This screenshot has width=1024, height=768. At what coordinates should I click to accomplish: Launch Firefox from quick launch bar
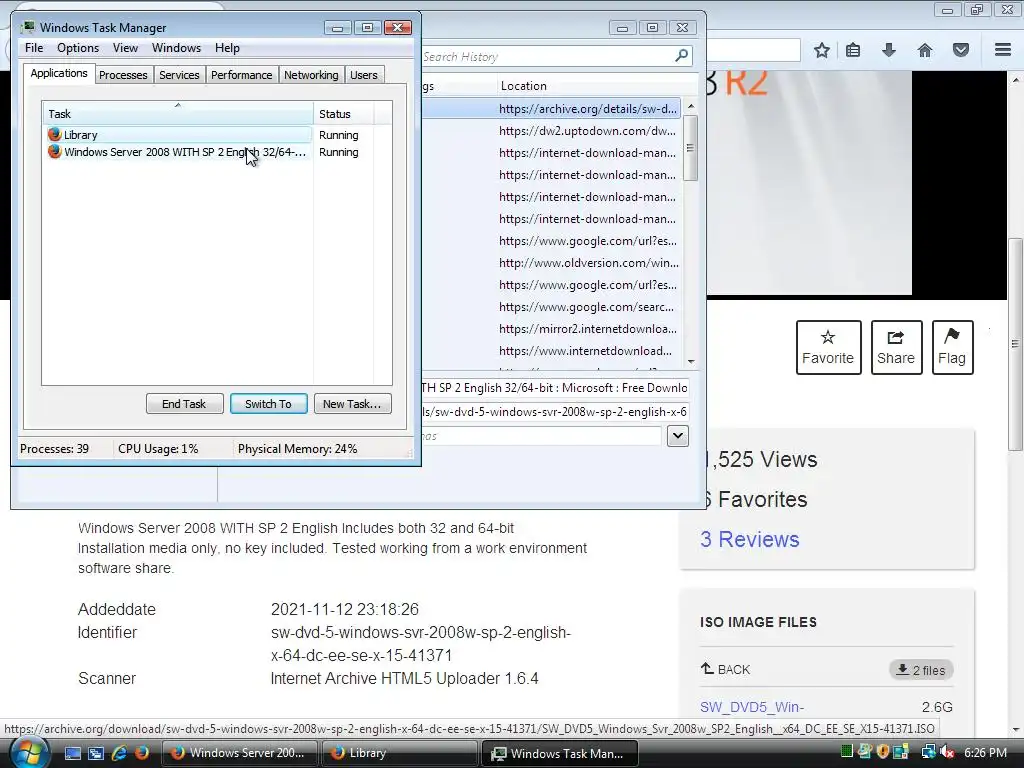tap(142, 753)
